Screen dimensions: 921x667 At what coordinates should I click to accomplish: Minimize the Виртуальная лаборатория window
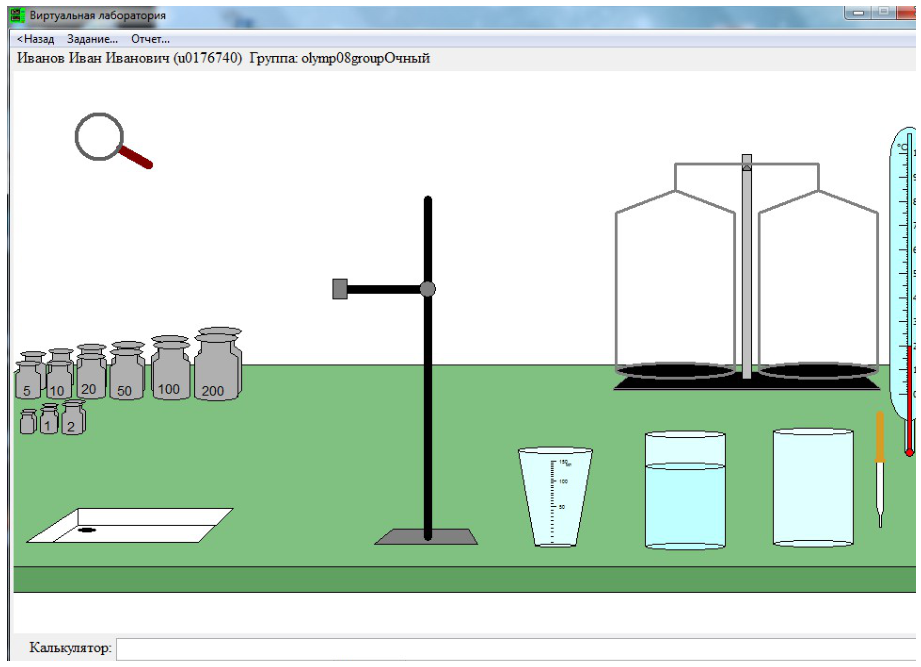coord(858,13)
